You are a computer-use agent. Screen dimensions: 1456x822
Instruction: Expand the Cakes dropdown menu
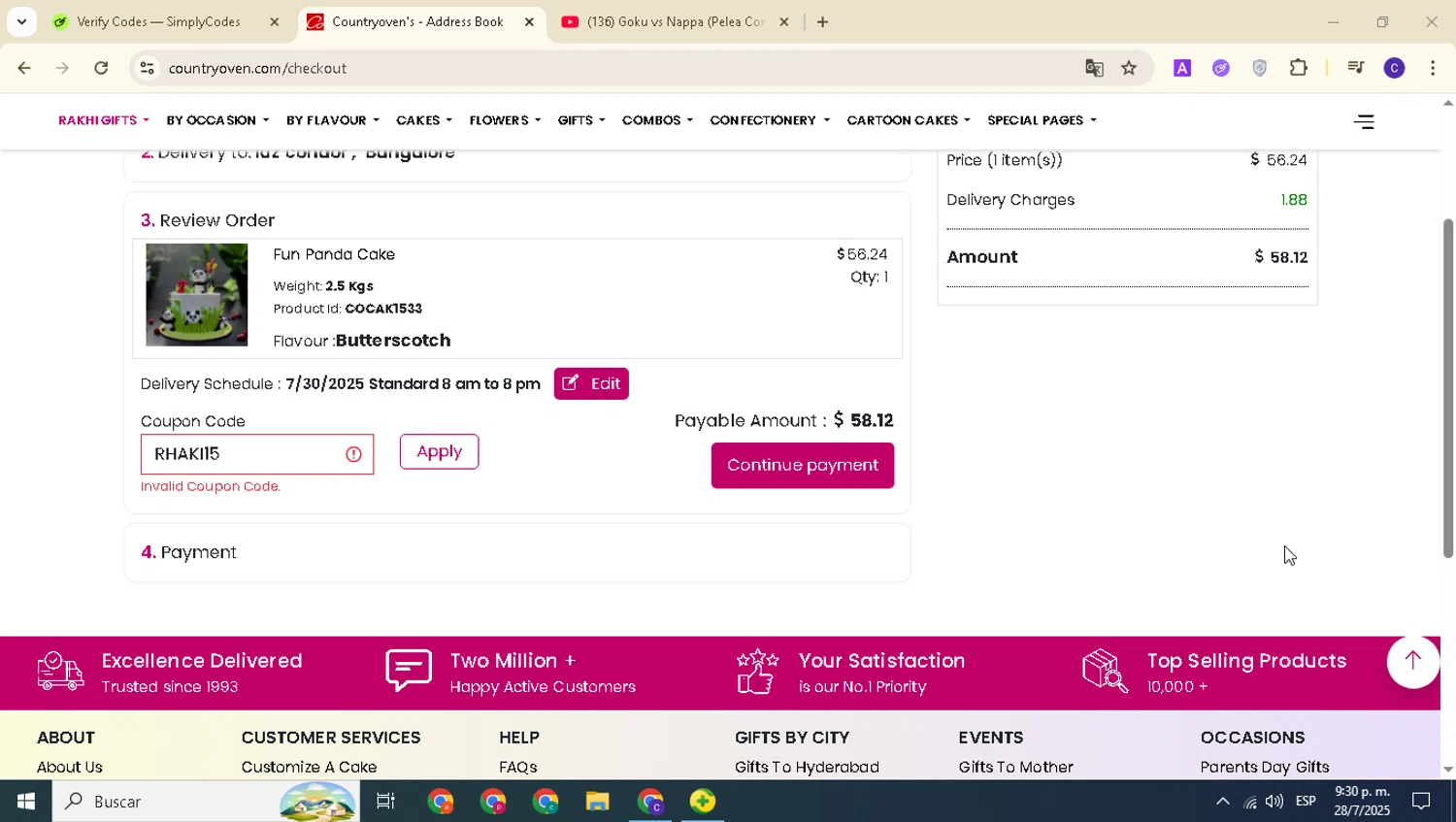pos(424,120)
